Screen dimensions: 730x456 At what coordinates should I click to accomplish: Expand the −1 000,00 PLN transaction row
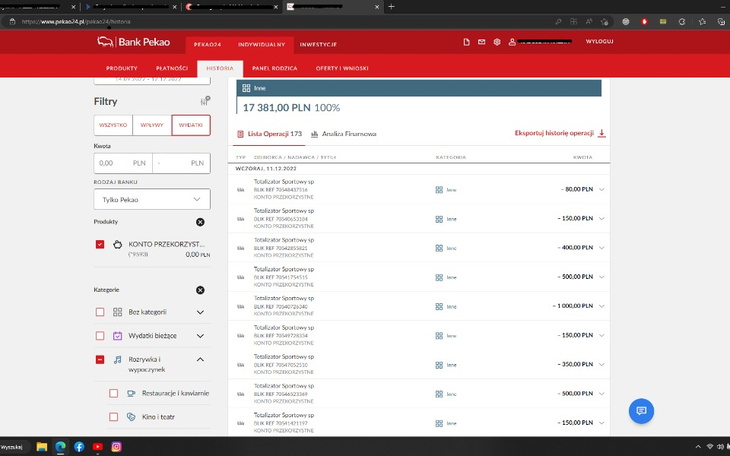(x=602, y=305)
